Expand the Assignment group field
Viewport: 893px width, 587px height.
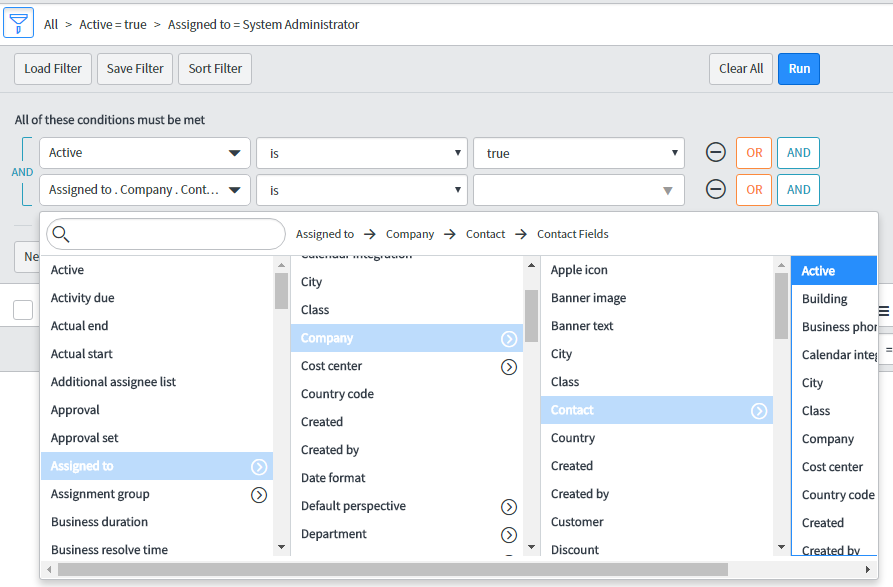(259, 494)
